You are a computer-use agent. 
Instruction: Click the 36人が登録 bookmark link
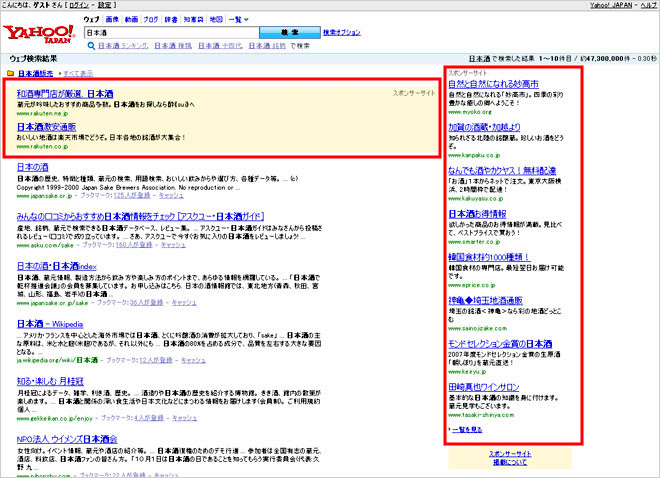pyautogui.click(x=146, y=303)
